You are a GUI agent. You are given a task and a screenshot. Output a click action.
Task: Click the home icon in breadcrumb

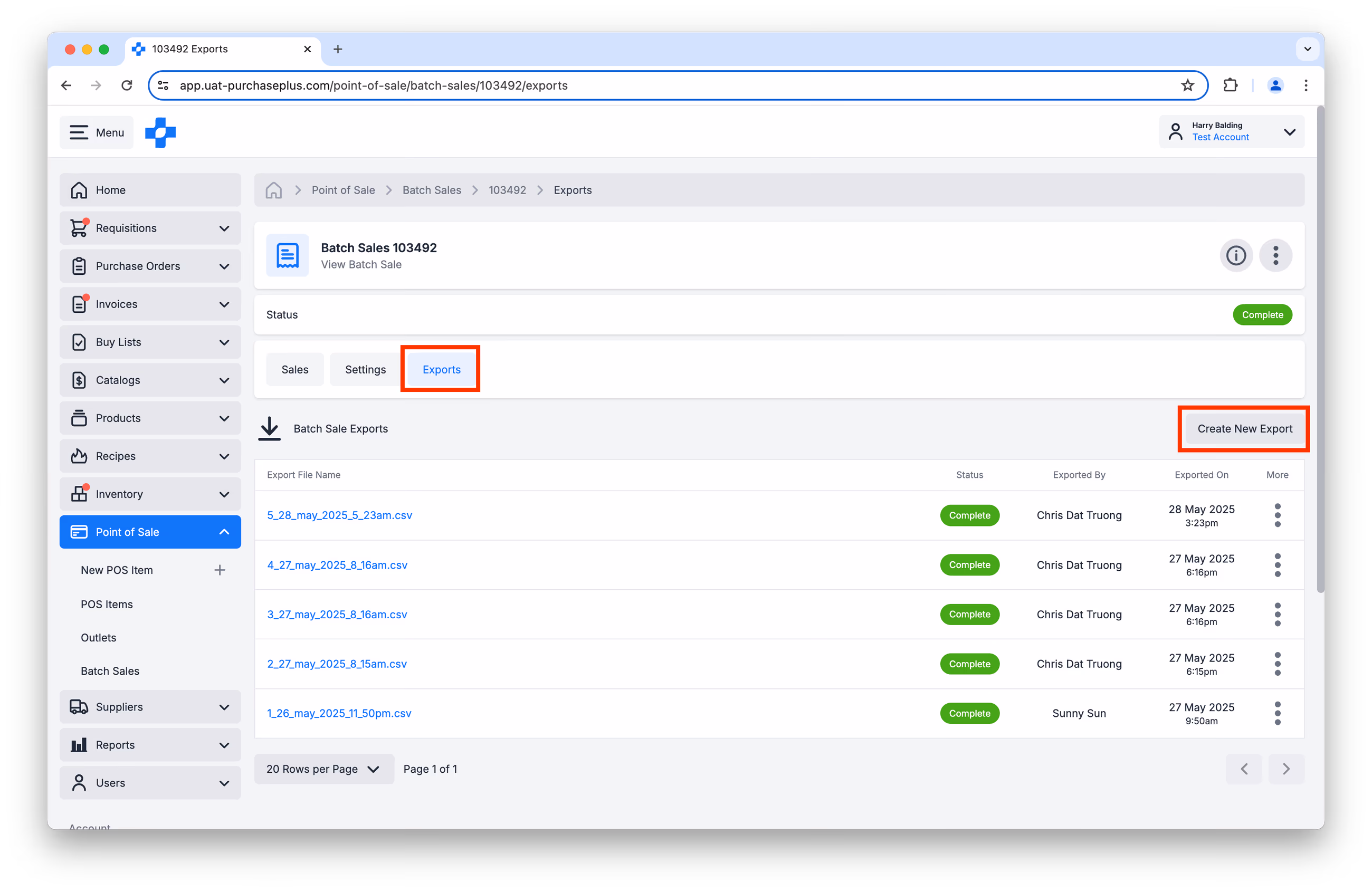pos(274,190)
